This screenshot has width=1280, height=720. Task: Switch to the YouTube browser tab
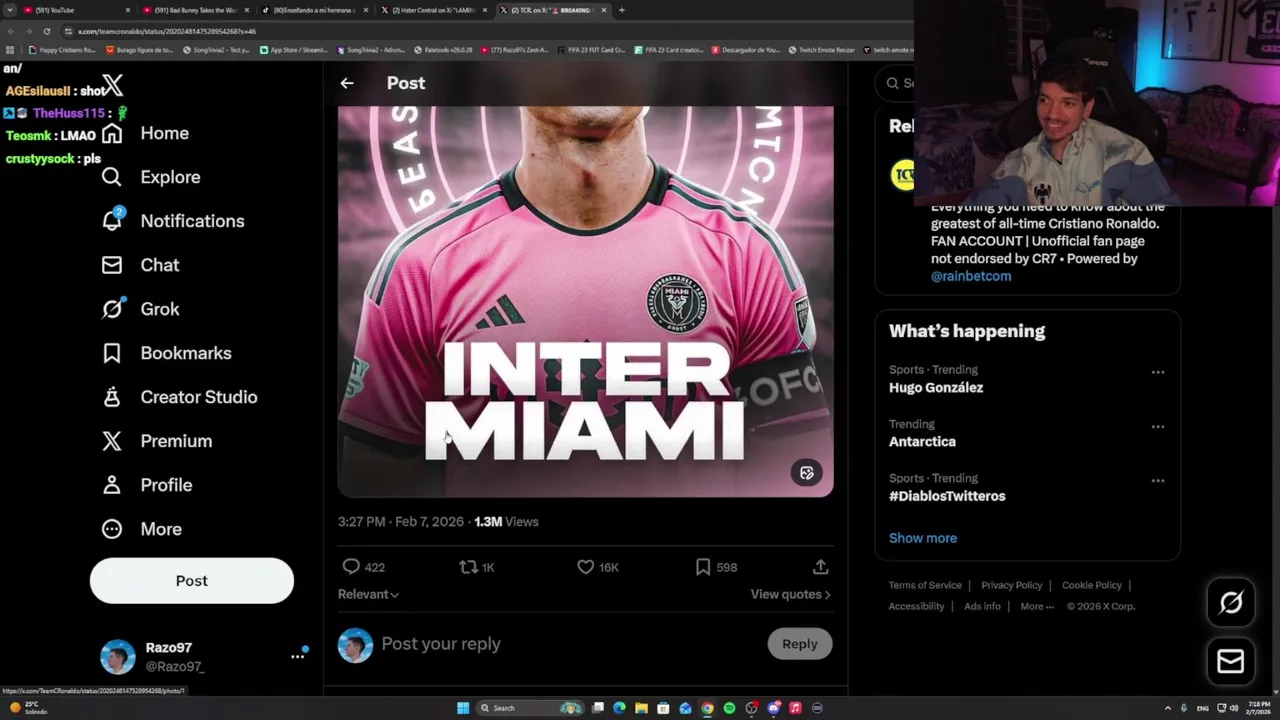coord(75,10)
